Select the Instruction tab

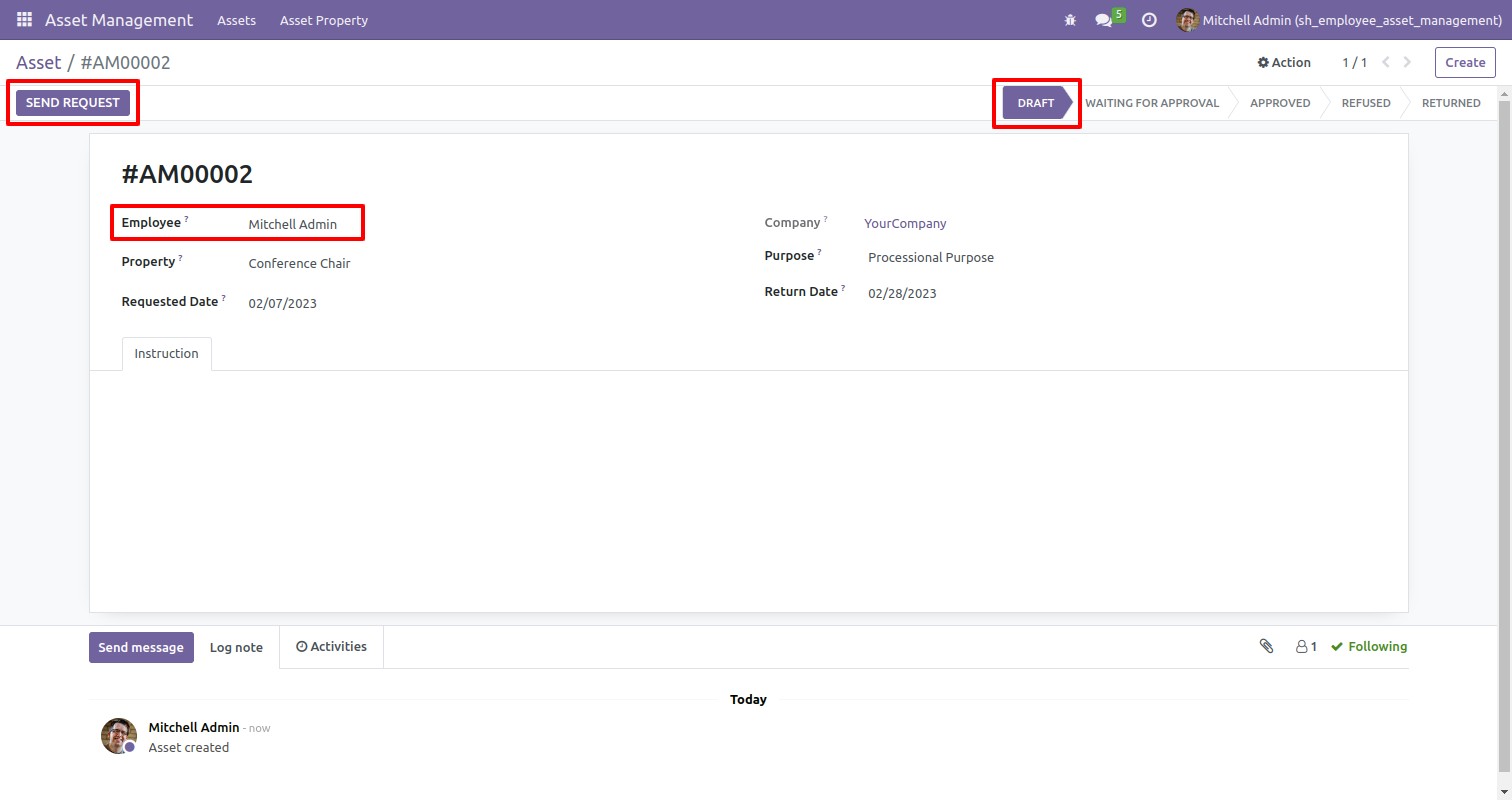[166, 354]
